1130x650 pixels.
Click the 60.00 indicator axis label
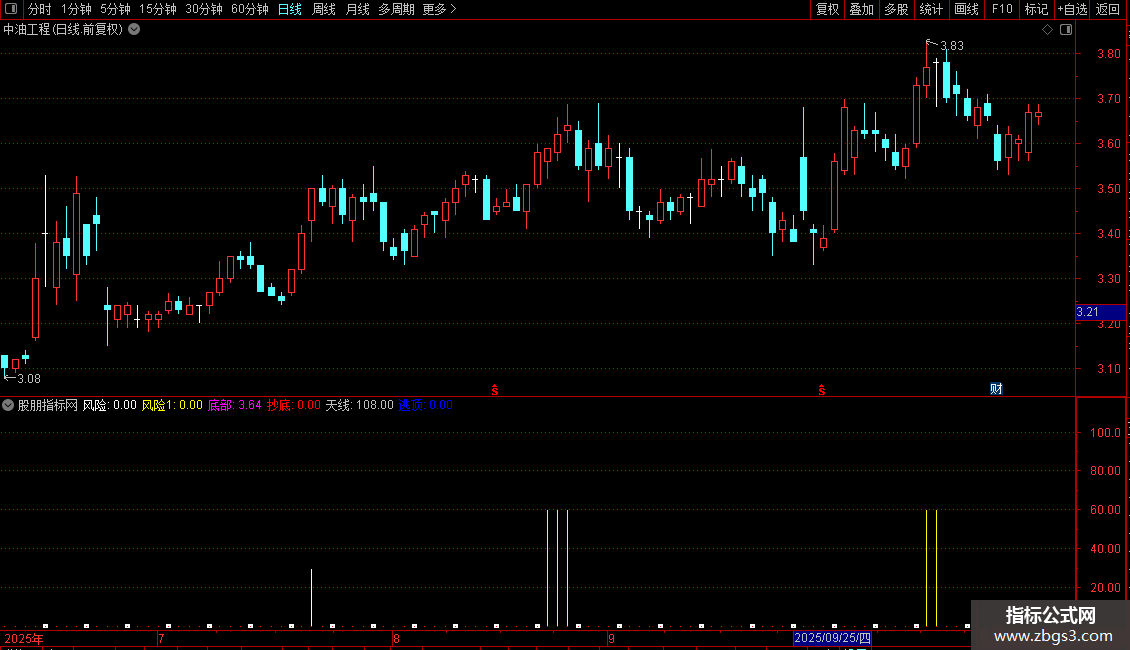point(1105,509)
